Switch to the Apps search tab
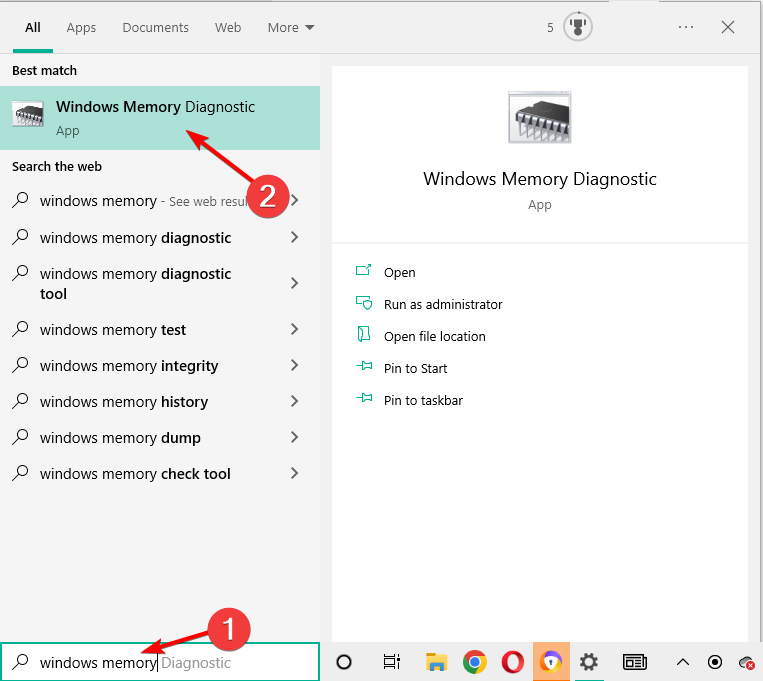 point(81,28)
